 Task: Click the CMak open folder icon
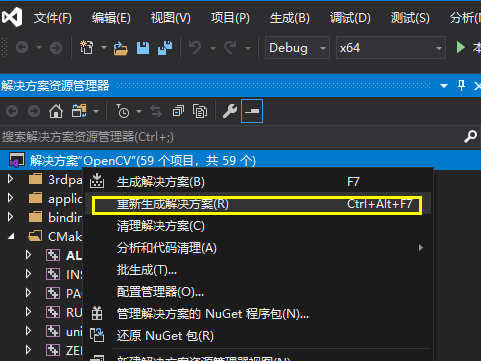coord(35,236)
